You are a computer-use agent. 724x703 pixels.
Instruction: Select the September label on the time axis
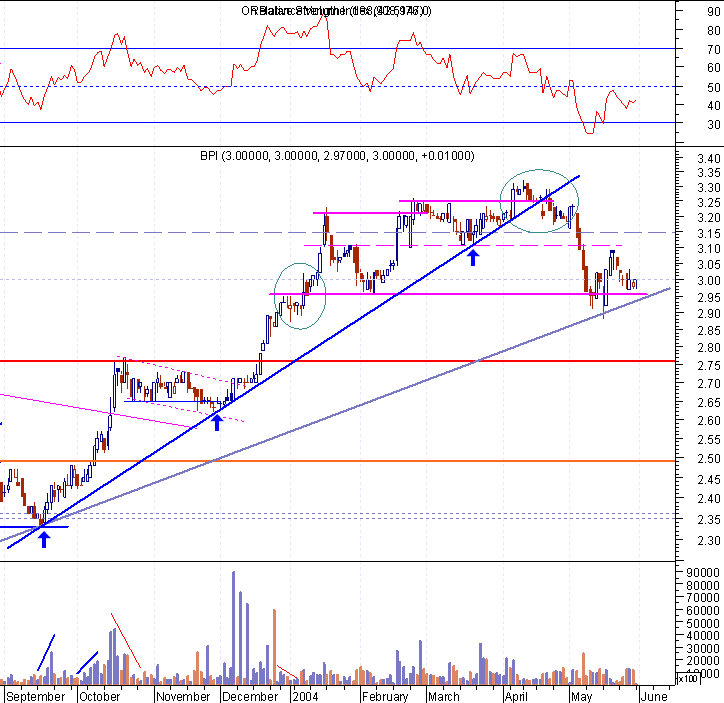click(36, 696)
